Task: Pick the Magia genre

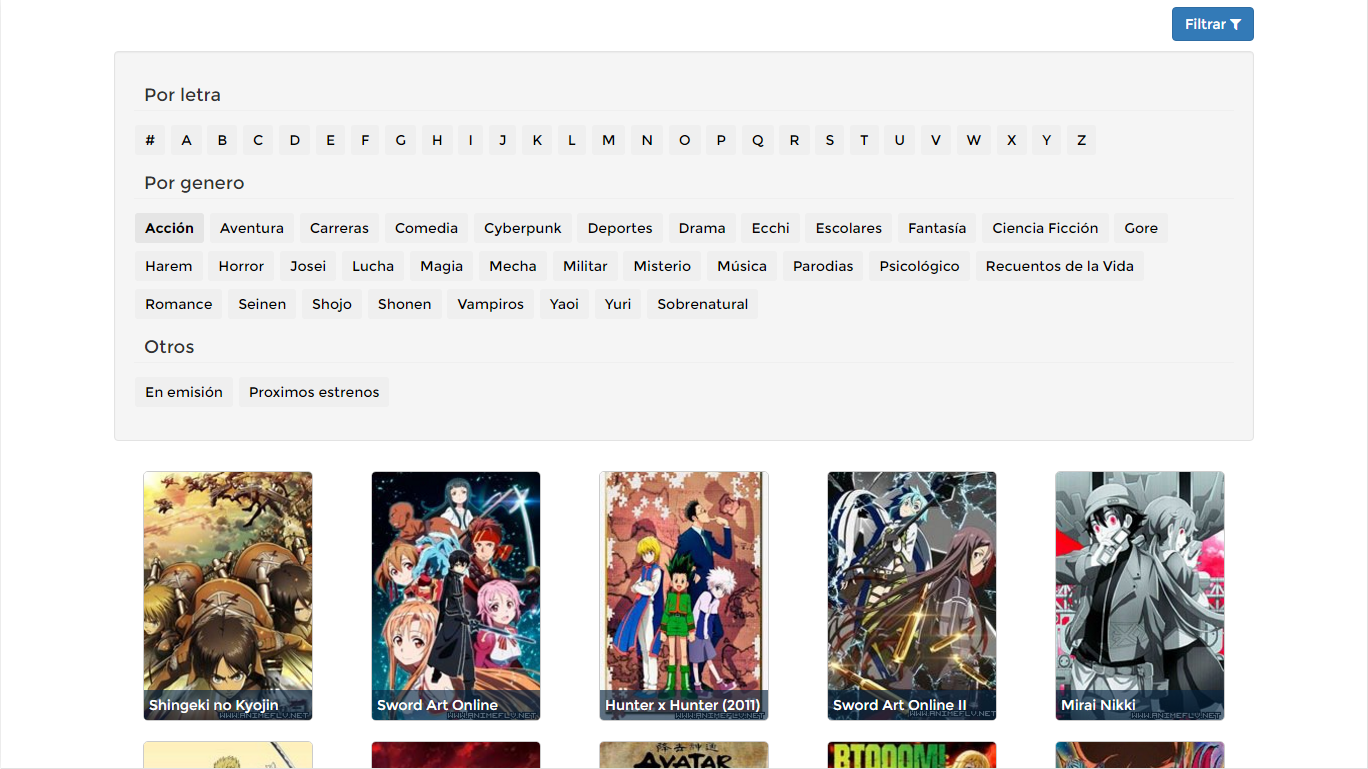Action: (x=442, y=266)
